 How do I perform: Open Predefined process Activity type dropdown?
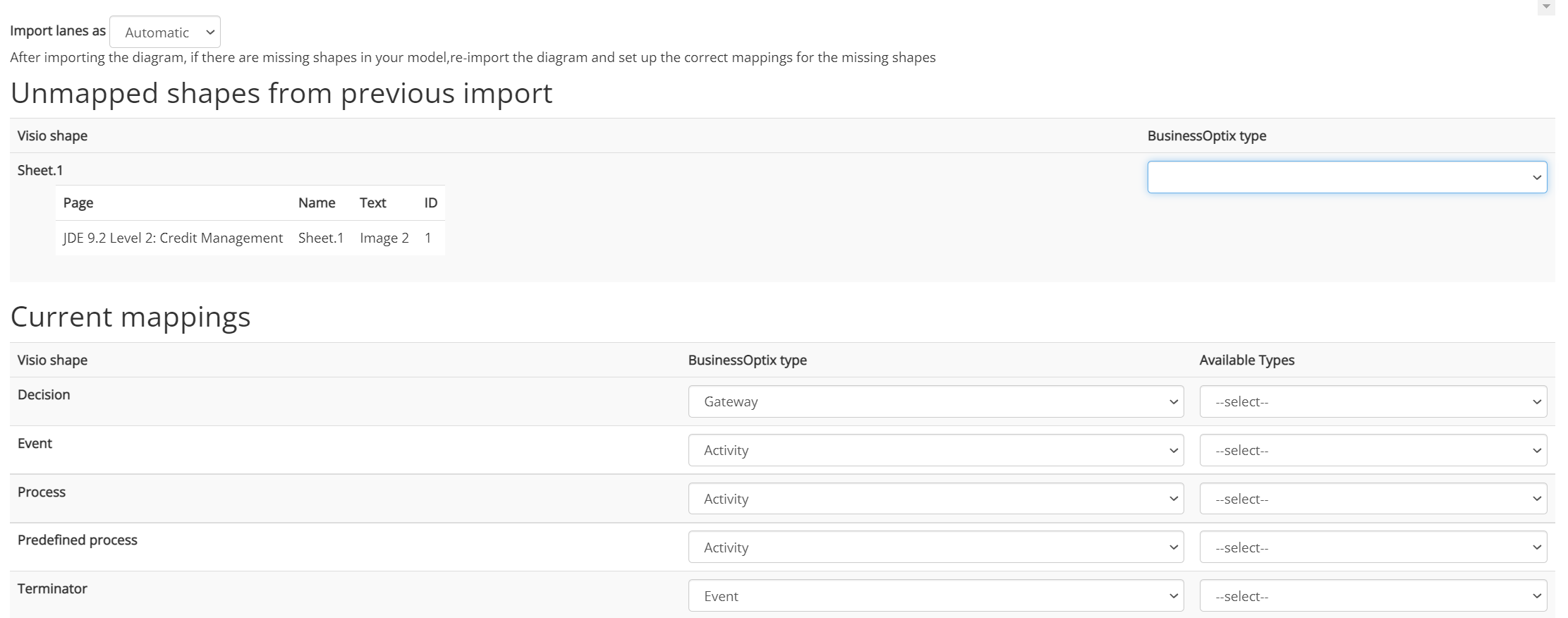point(935,547)
